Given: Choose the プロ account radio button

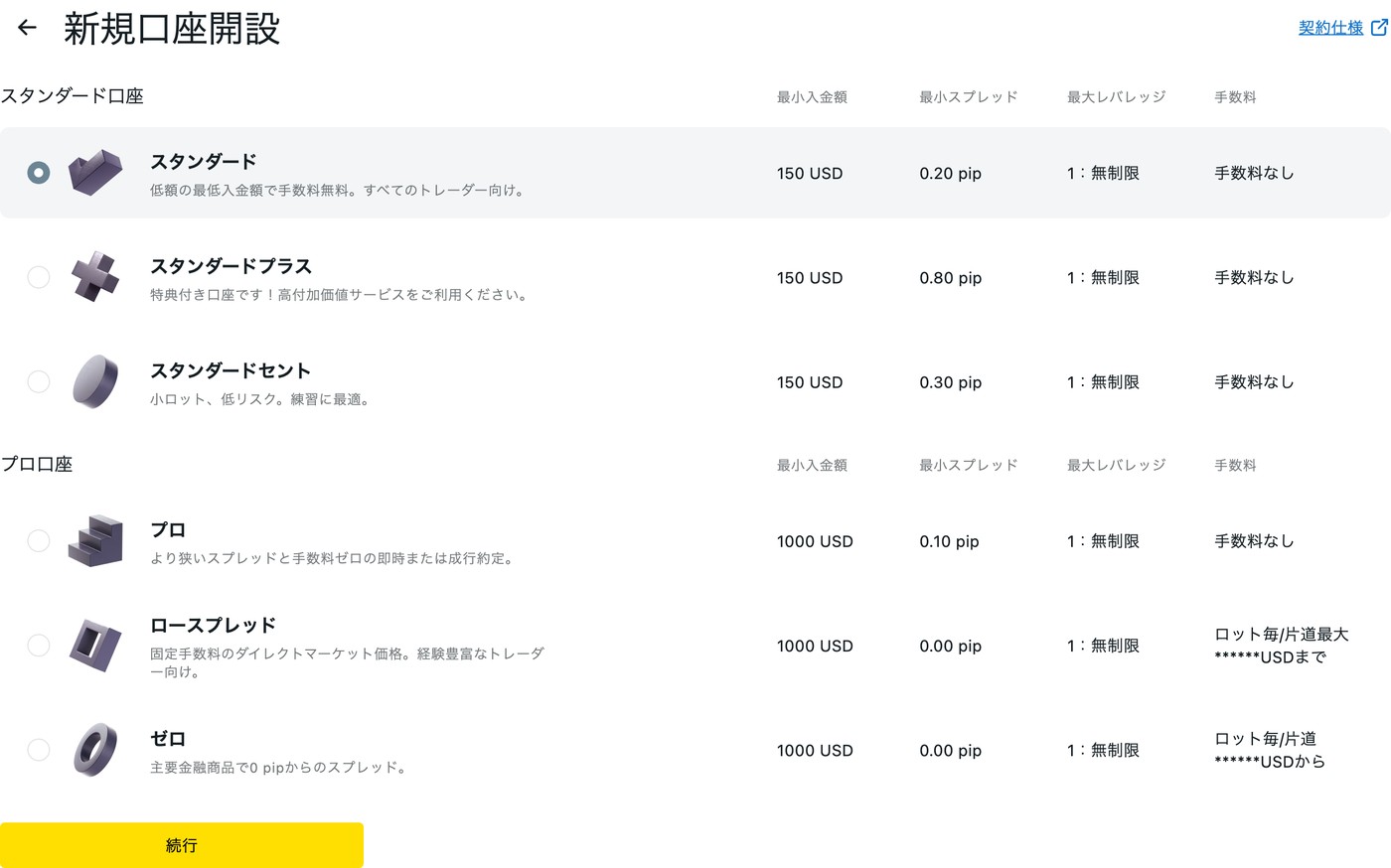Looking at the screenshot, I should pos(39,540).
